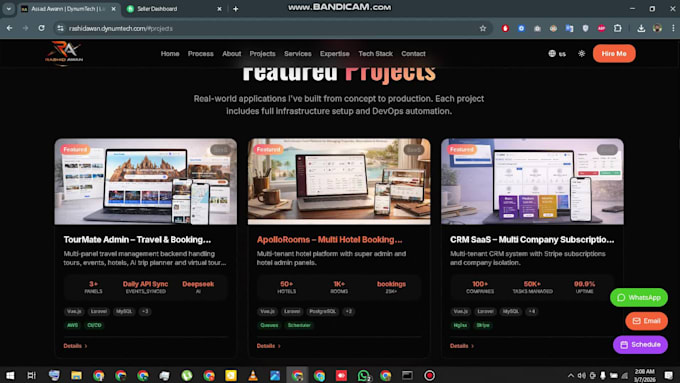Click the Queues tag on ApolloRooms card
The height and width of the screenshot is (383, 680).
(269, 325)
